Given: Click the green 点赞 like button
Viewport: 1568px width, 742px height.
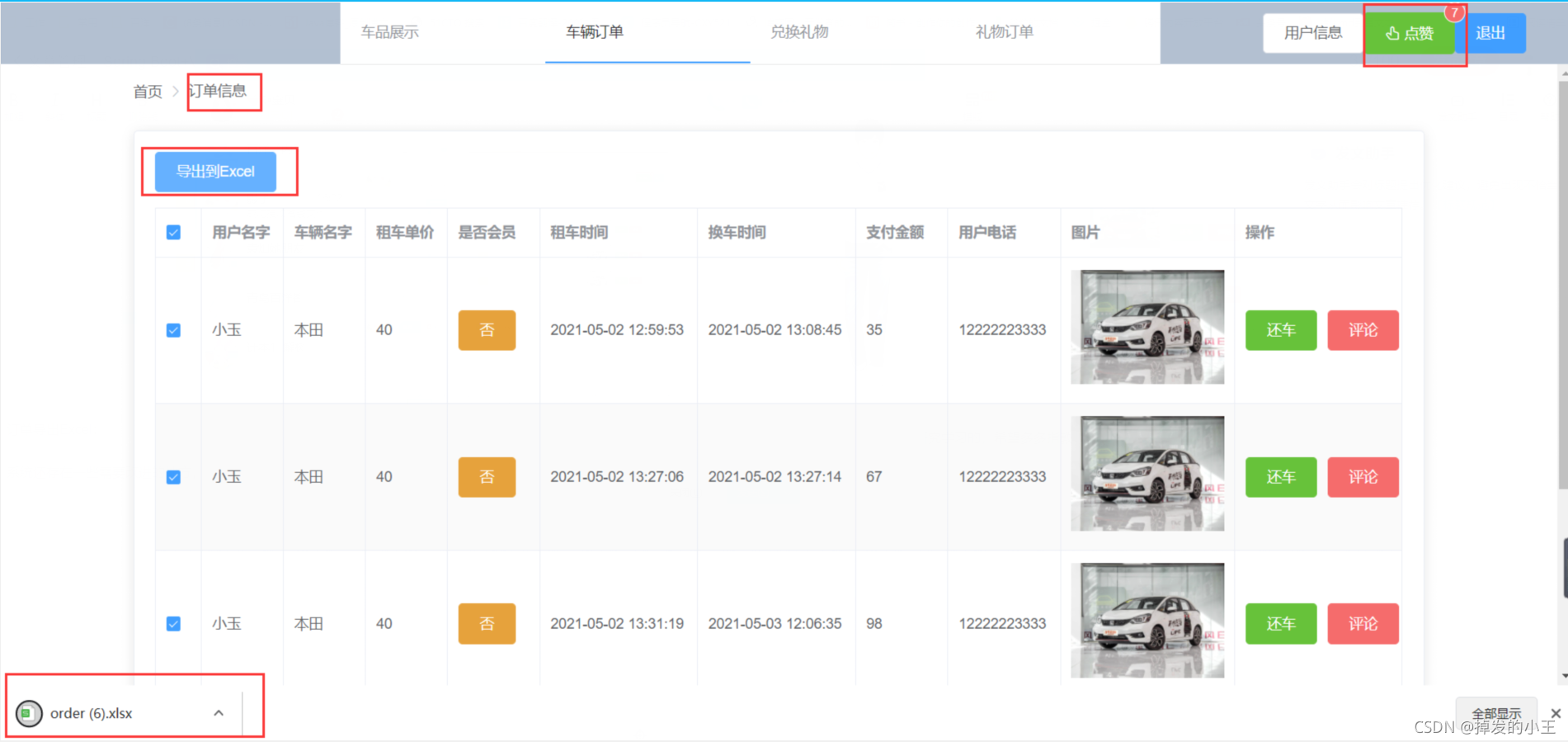Looking at the screenshot, I should [x=1410, y=33].
